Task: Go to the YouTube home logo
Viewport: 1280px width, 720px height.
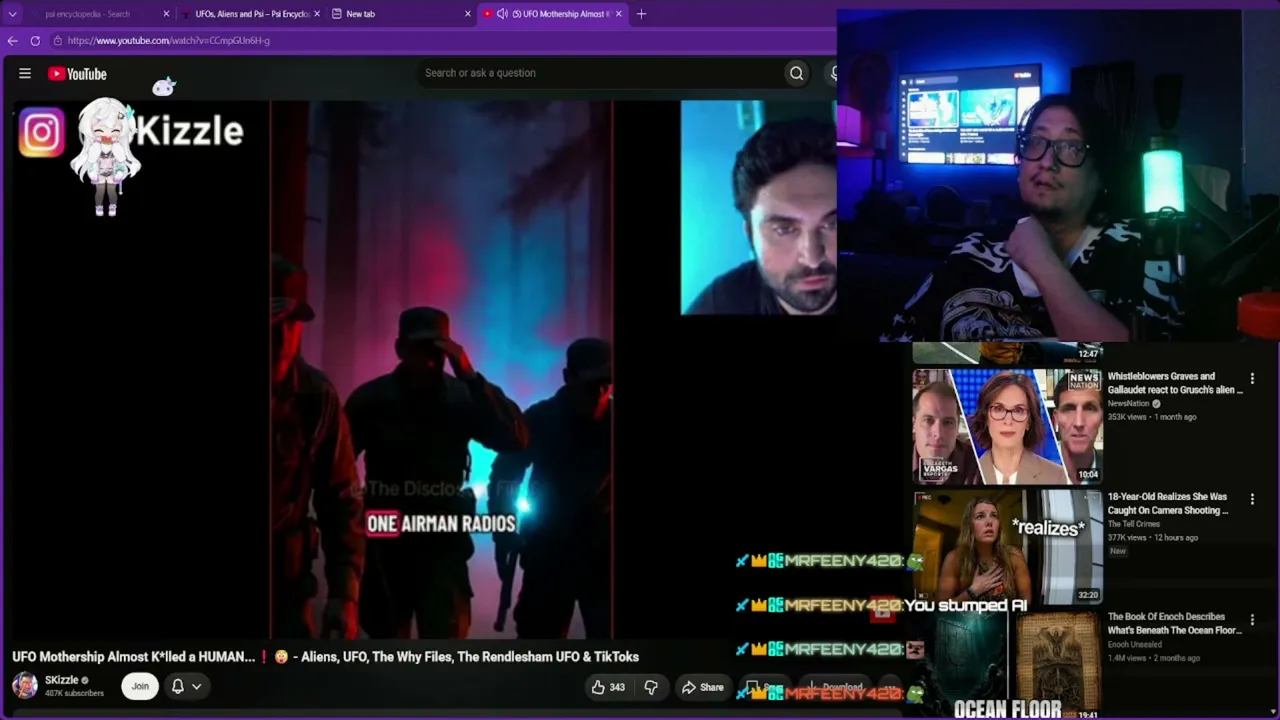Action: pos(77,74)
